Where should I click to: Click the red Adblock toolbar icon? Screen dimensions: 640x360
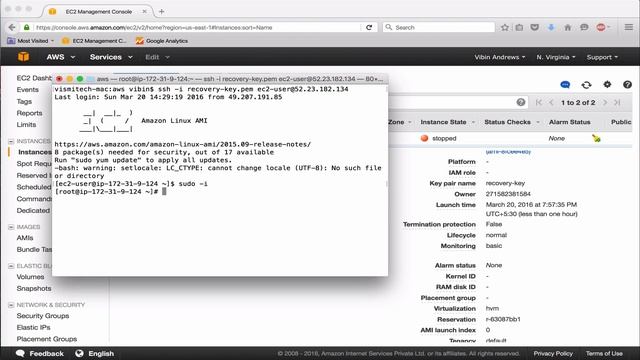point(601,27)
